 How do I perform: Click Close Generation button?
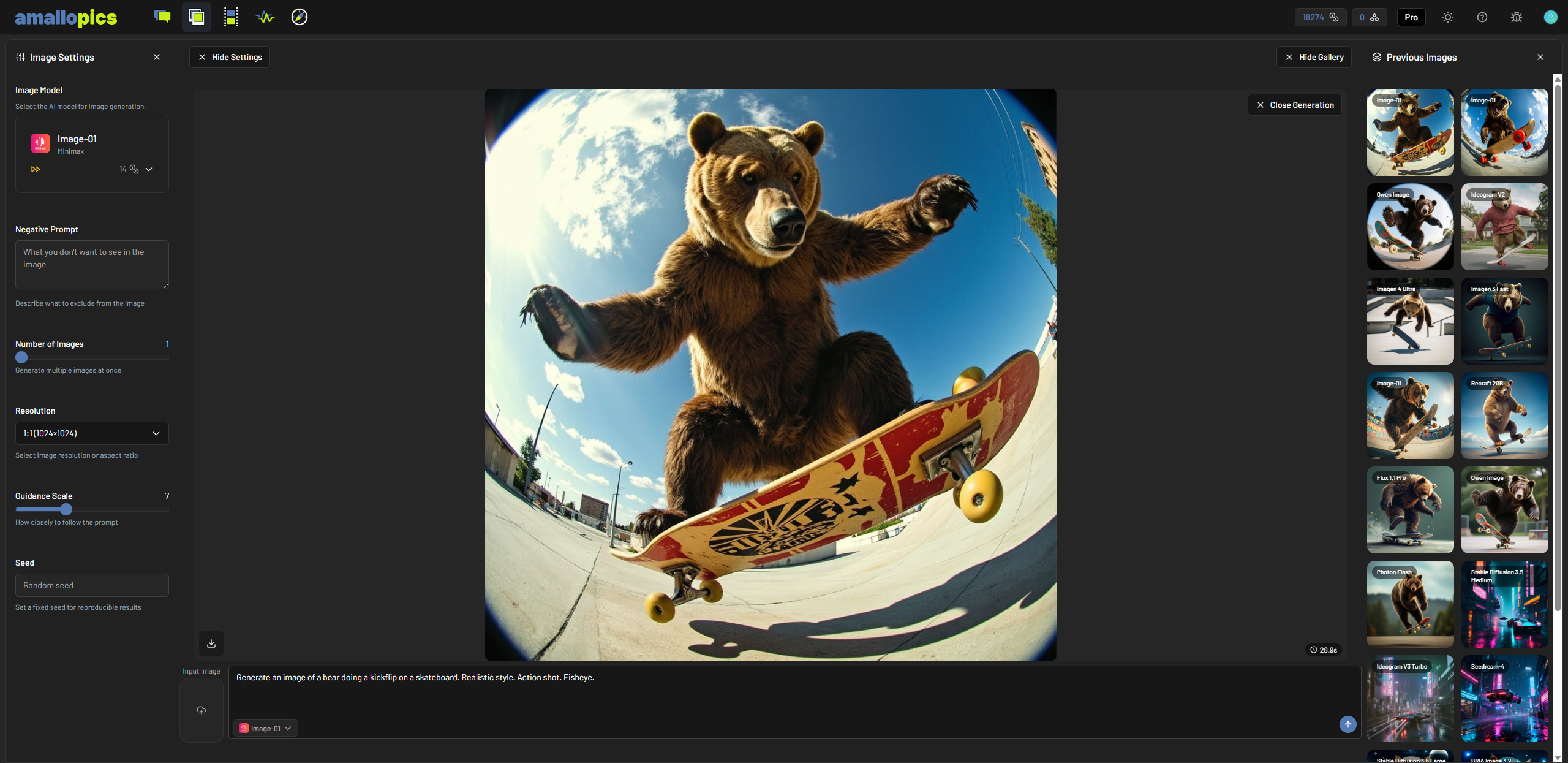pos(1295,105)
